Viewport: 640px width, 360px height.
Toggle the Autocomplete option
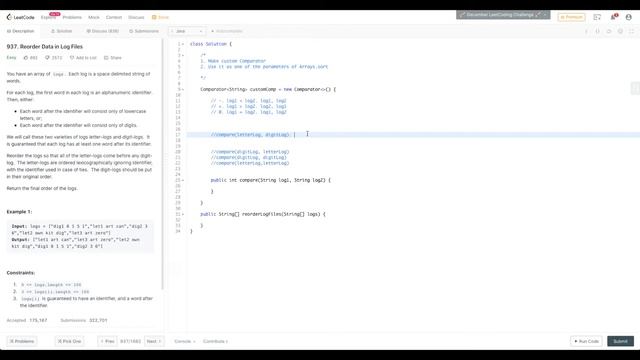227,31
